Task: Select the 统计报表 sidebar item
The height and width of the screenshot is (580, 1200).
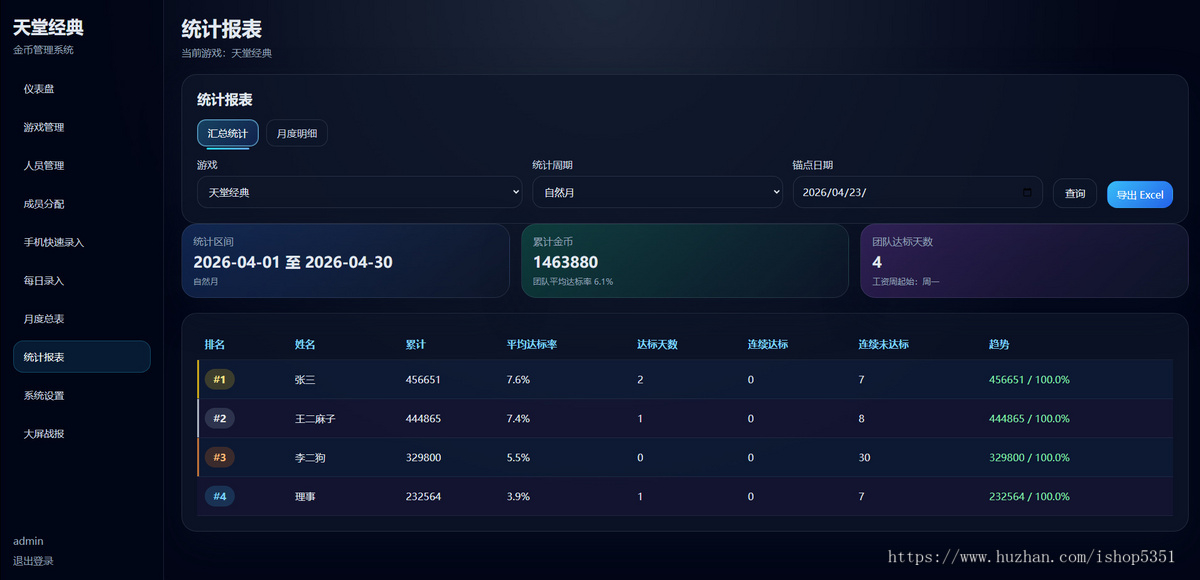Action: coord(82,357)
